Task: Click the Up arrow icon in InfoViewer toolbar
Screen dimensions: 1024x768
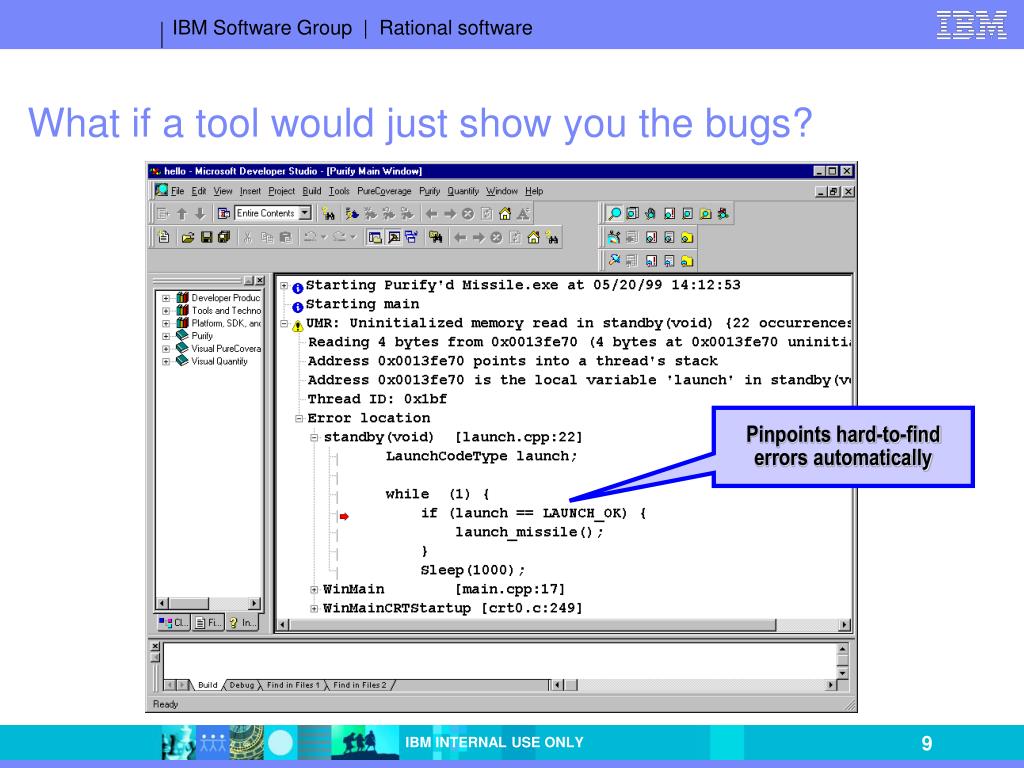Action: point(182,214)
